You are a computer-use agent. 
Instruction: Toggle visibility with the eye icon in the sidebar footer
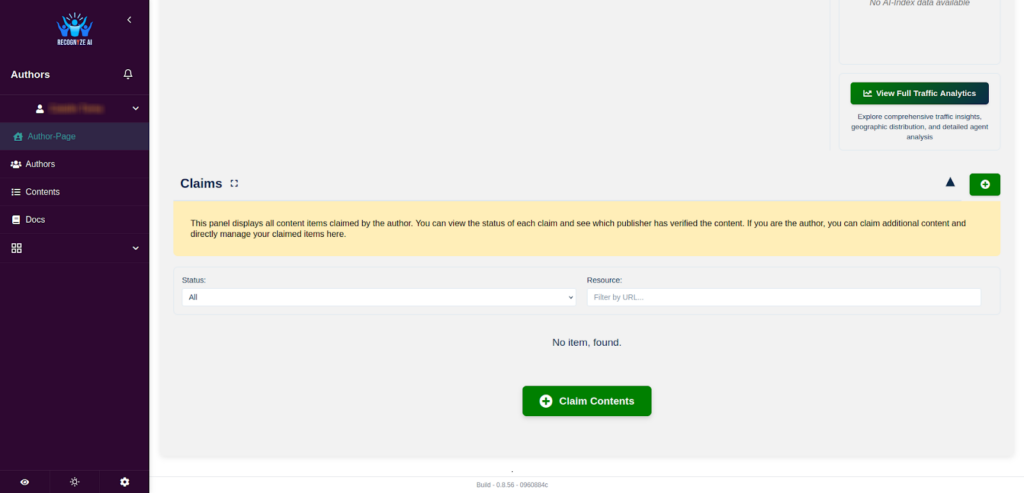click(x=25, y=482)
